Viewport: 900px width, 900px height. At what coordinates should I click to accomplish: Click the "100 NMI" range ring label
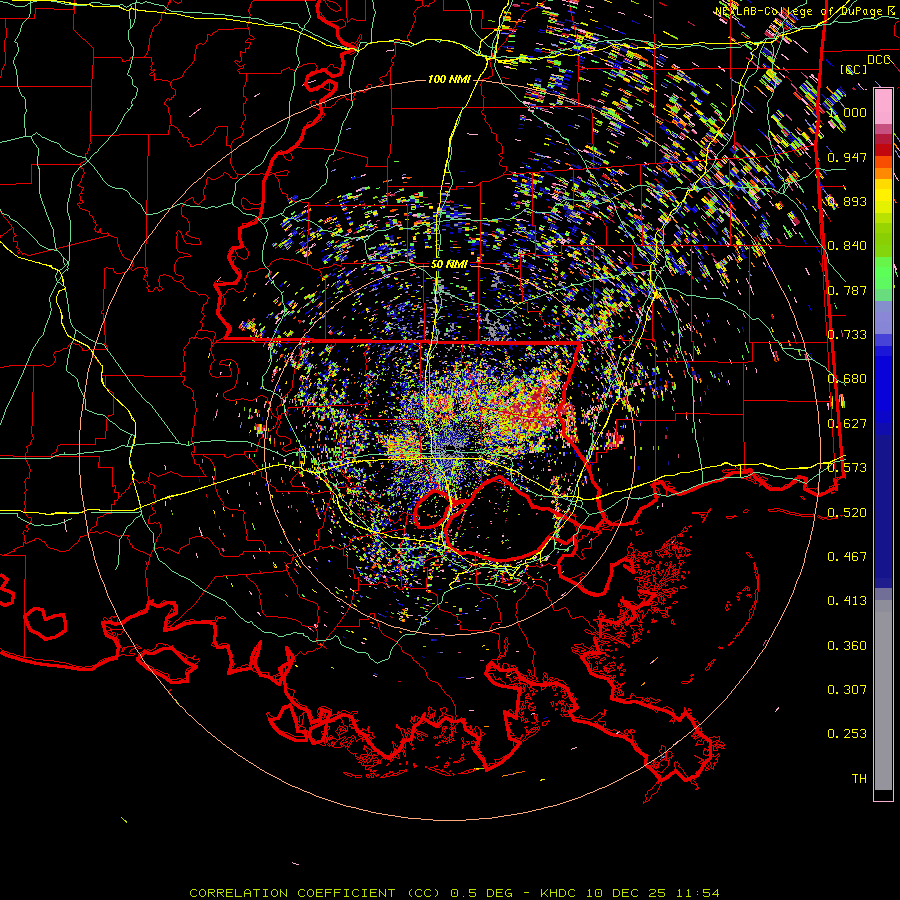coord(449,79)
